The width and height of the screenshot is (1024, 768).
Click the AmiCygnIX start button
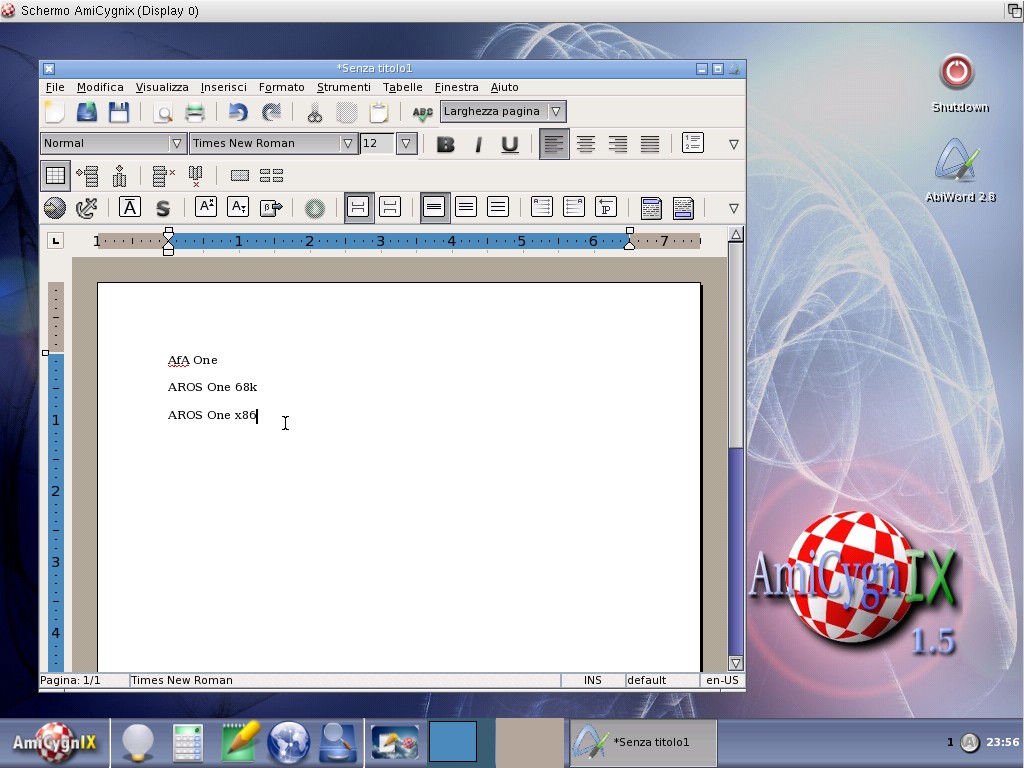[54, 742]
